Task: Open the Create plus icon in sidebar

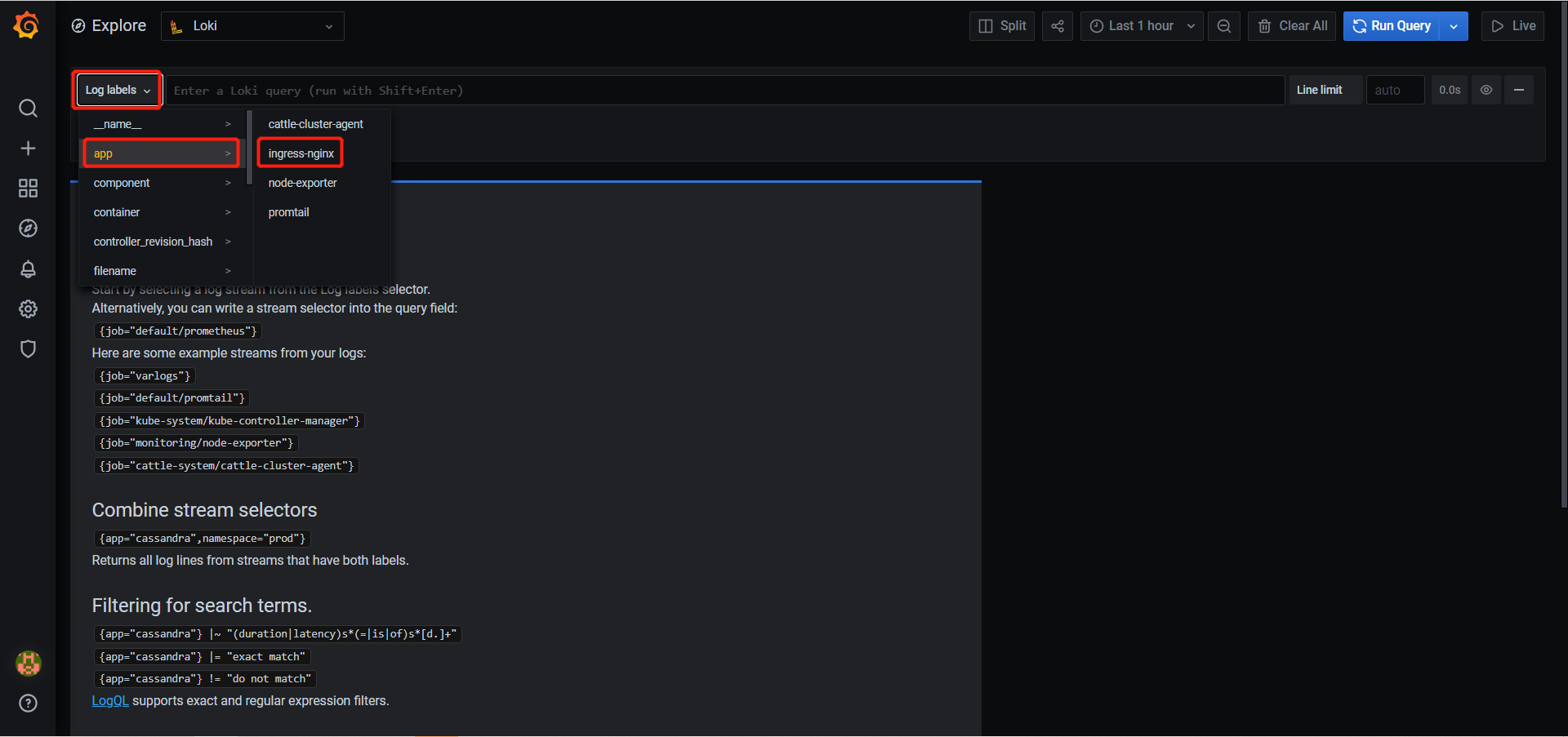Action: (28, 149)
